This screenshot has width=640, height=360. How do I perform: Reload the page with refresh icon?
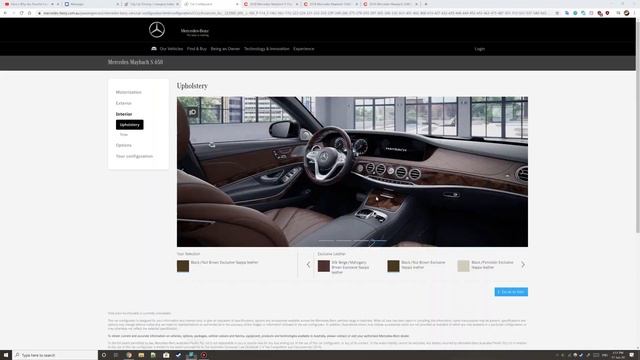[22, 13]
